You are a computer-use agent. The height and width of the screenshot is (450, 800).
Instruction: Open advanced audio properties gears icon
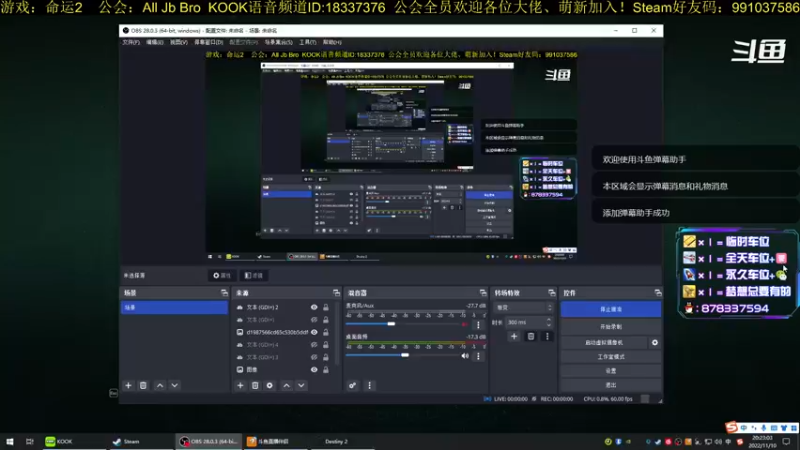tap(353, 386)
